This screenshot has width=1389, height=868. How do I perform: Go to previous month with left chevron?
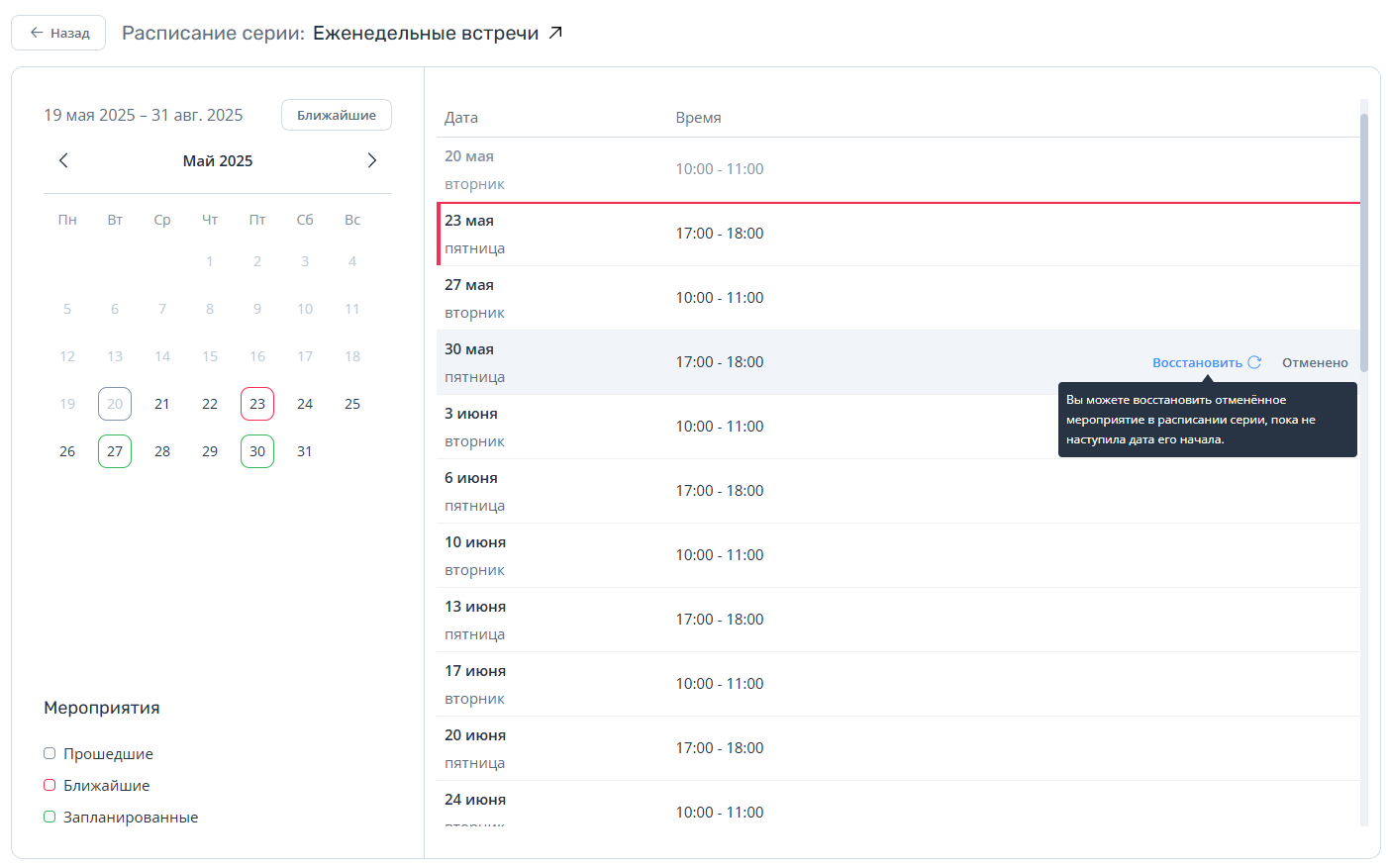click(x=63, y=160)
